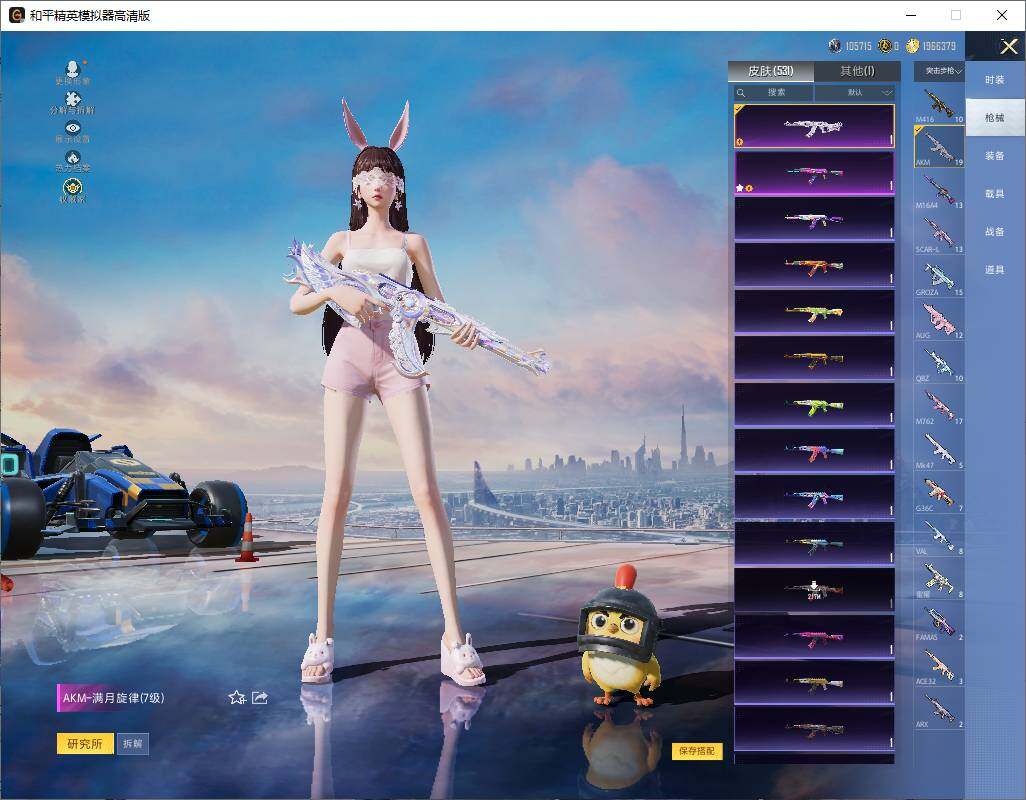Select the 时装 category tab
This screenshot has width=1026, height=800.
pyautogui.click(x=995, y=80)
